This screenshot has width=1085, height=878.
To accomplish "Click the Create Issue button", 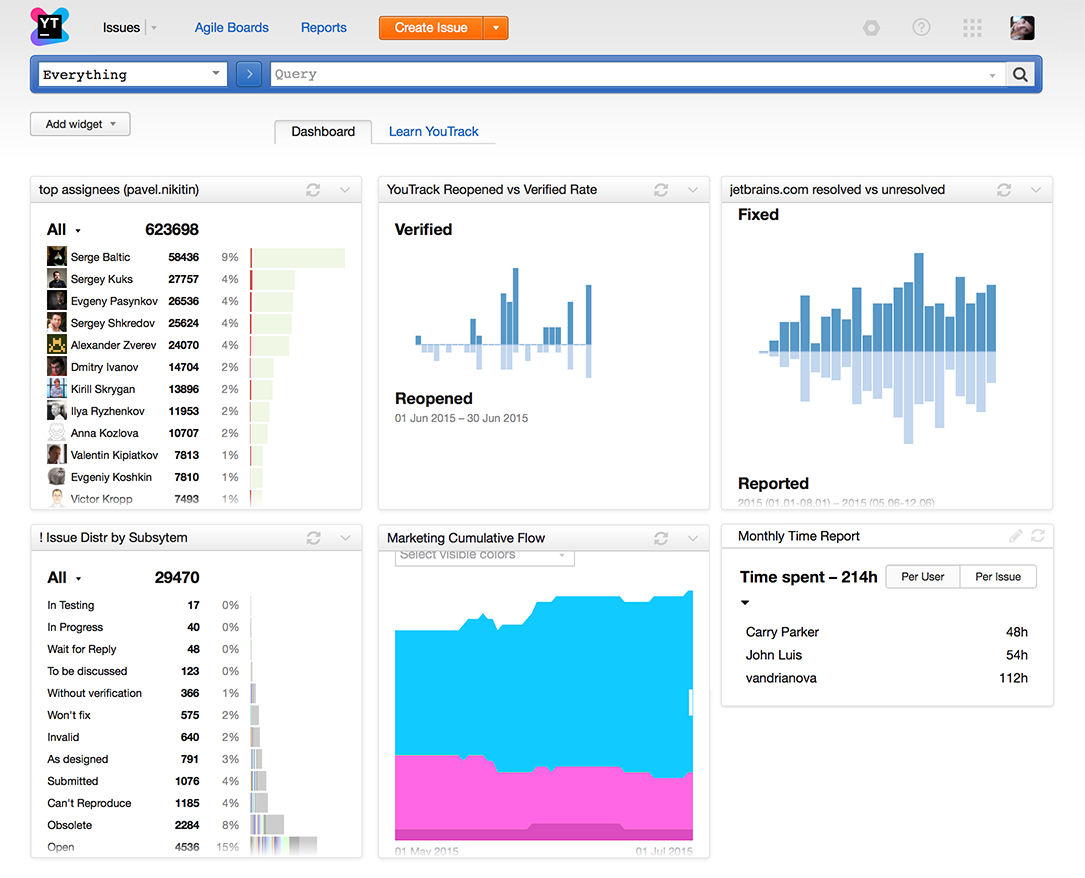I will tap(431, 28).
